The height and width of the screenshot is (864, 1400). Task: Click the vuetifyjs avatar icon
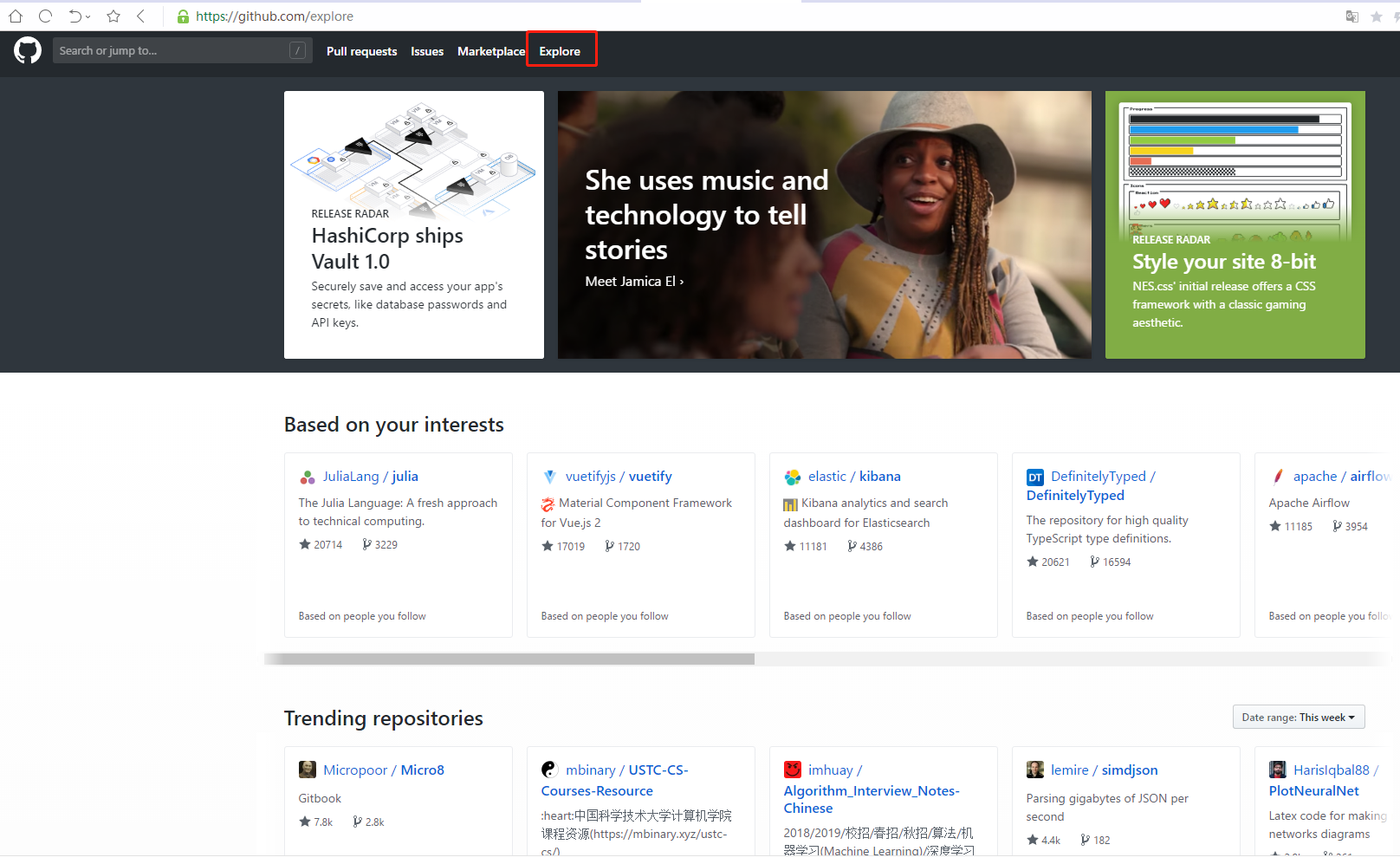(549, 477)
